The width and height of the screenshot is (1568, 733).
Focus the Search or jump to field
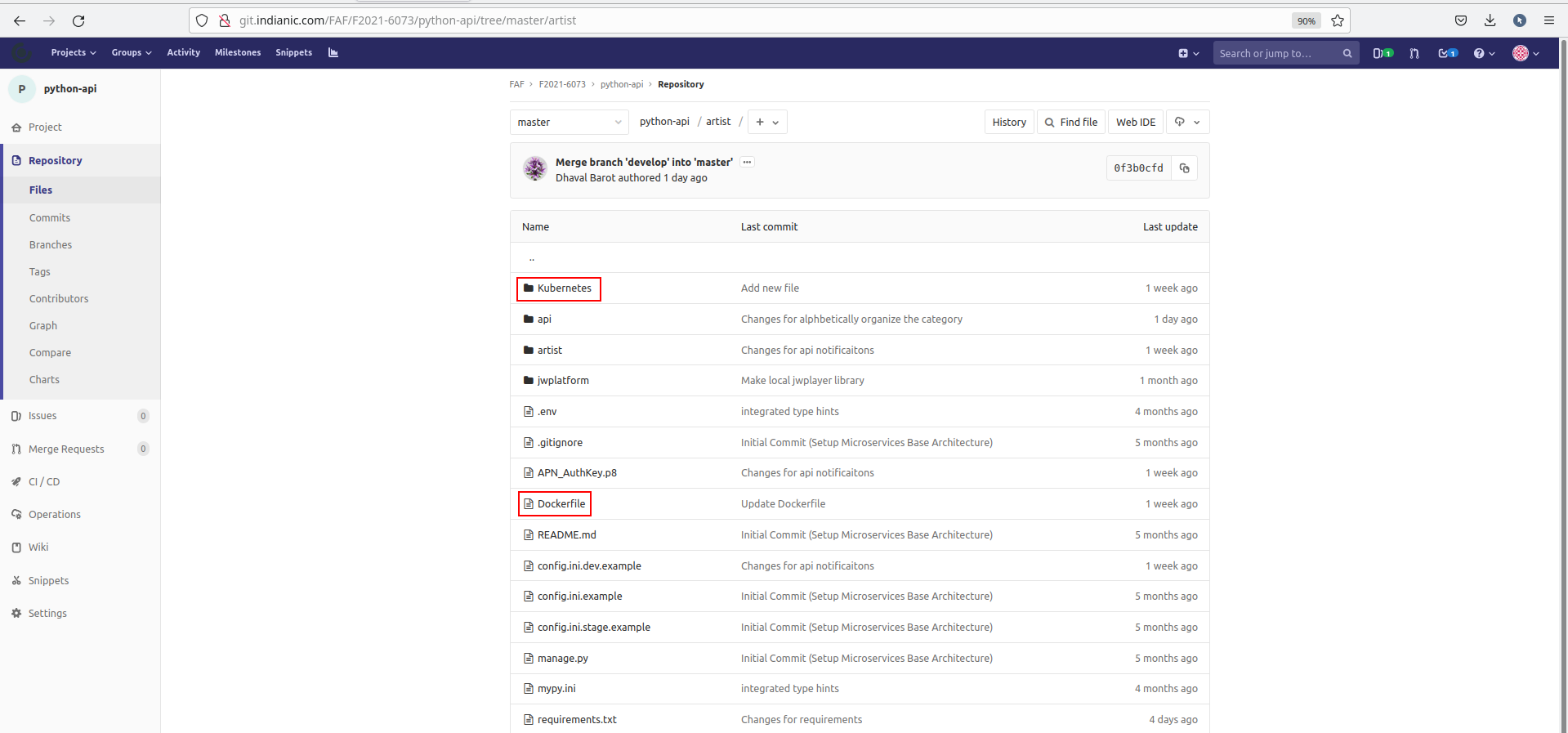(1277, 53)
